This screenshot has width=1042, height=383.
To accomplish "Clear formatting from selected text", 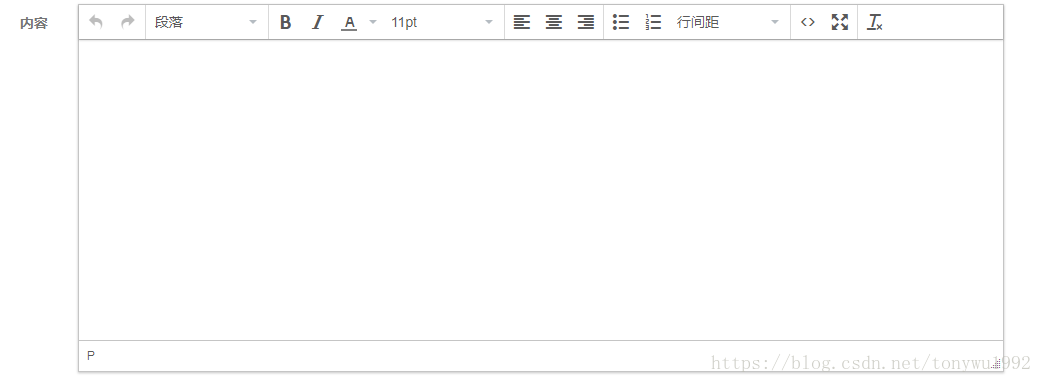I will pos(875,22).
